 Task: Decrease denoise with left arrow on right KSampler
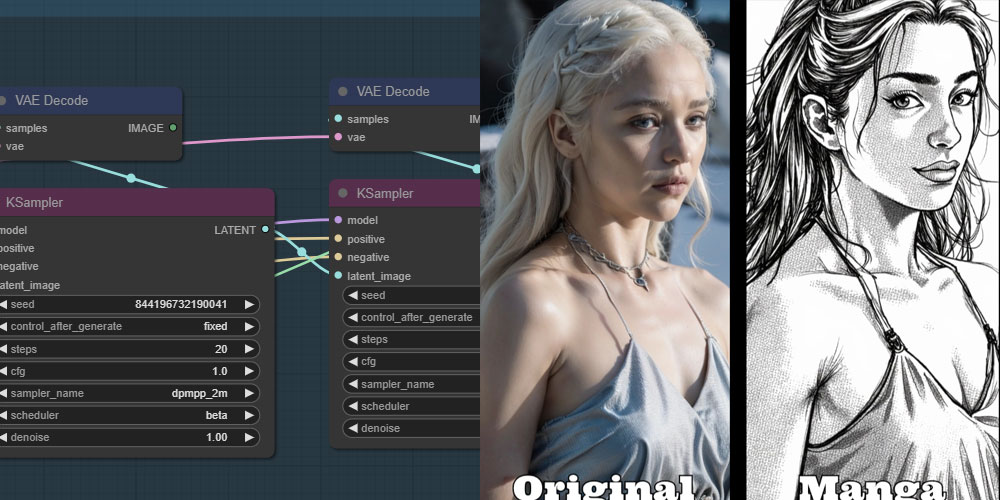click(352, 428)
